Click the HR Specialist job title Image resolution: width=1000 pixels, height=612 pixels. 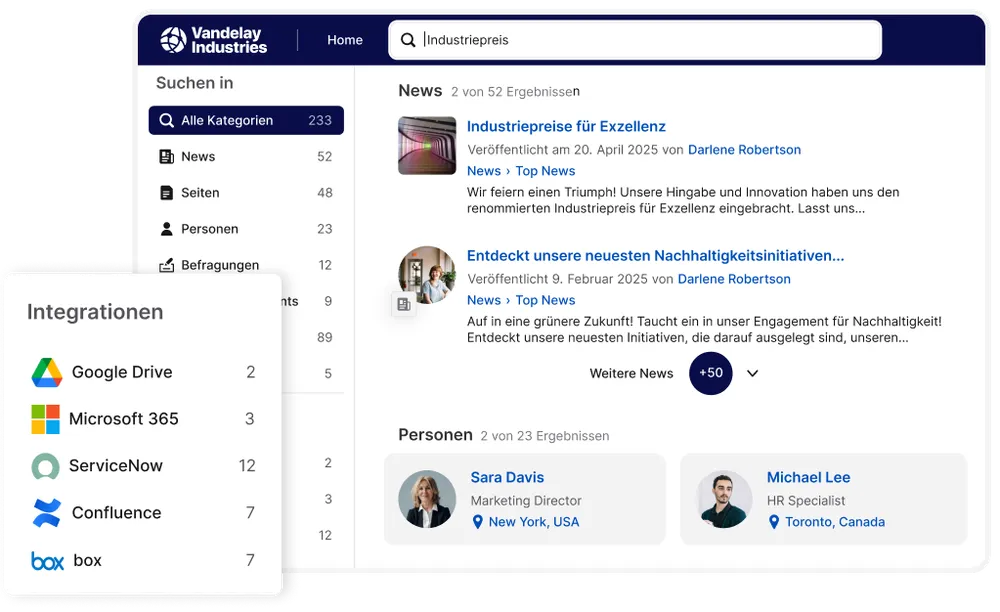806,501
